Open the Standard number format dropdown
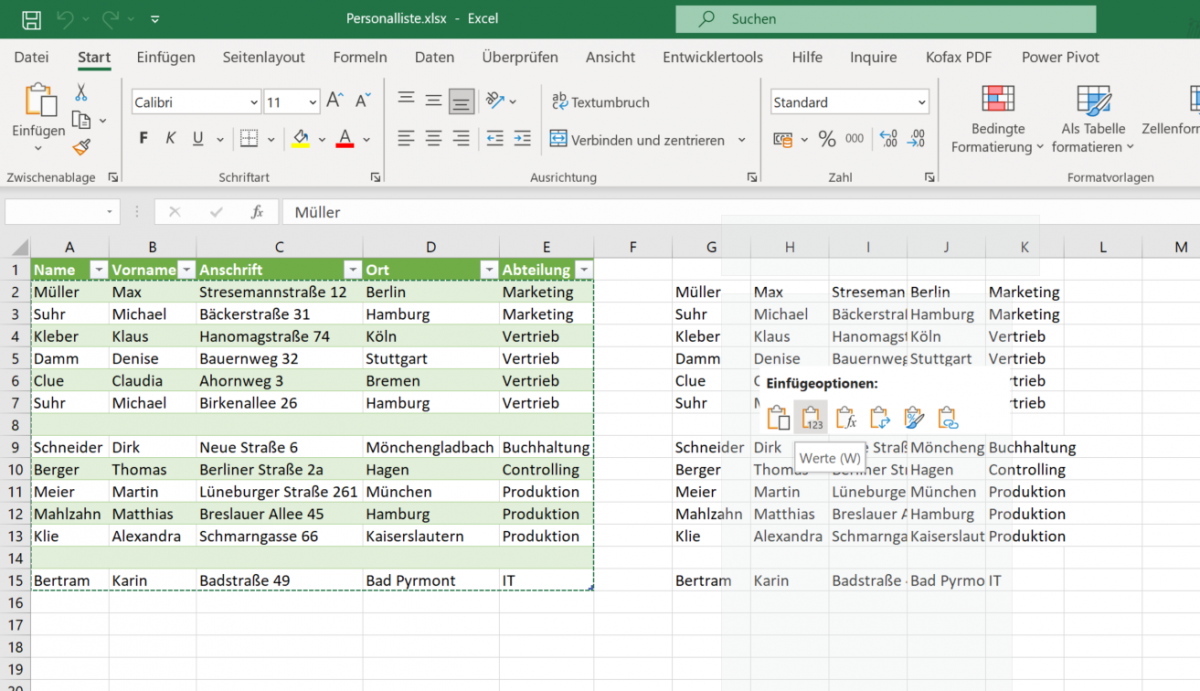The height and width of the screenshot is (691, 1200). tap(848, 101)
